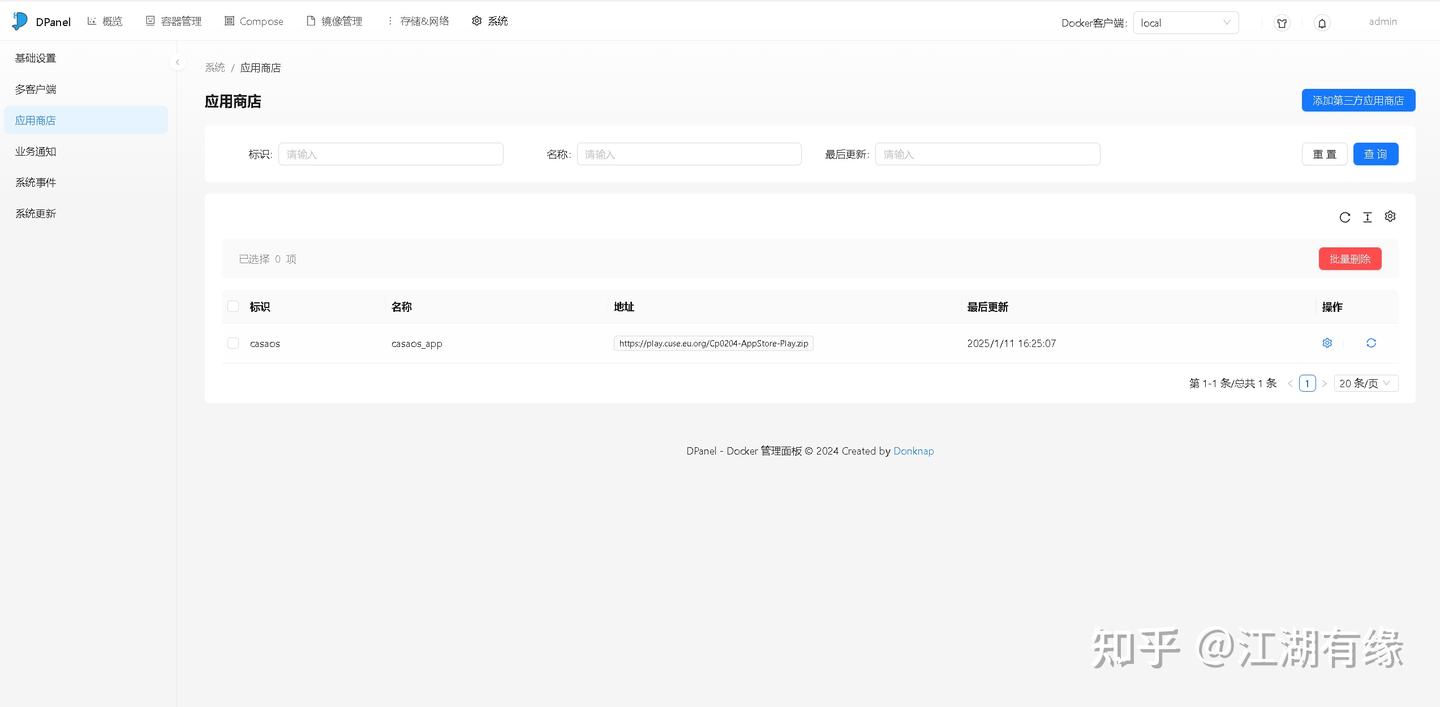Open the notifications bell icon
Image resolution: width=1440 pixels, height=707 pixels.
1321,21
